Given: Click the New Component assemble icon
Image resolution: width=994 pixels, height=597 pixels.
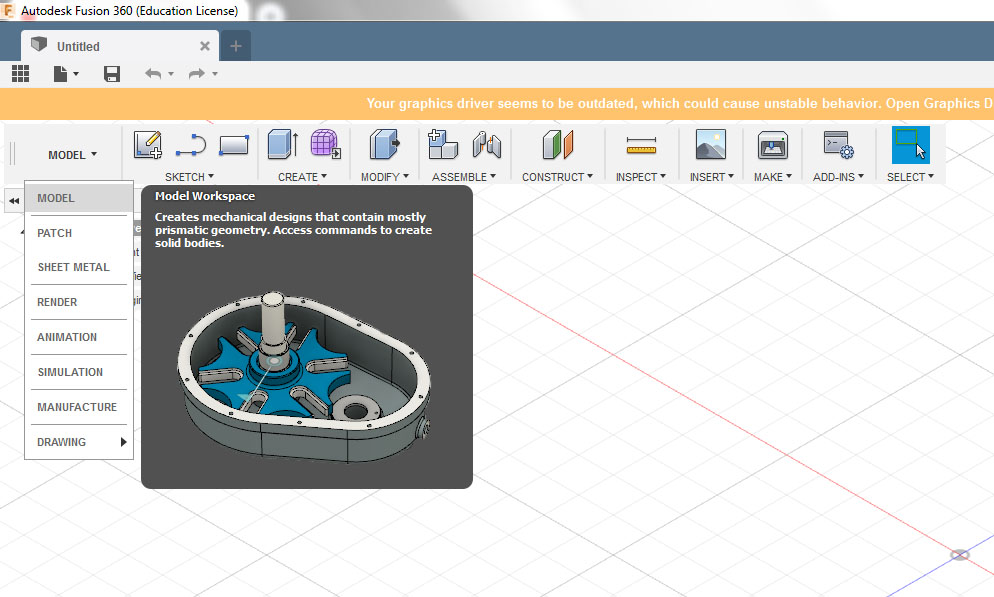Looking at the screenshot, I should tap(443, 144).
